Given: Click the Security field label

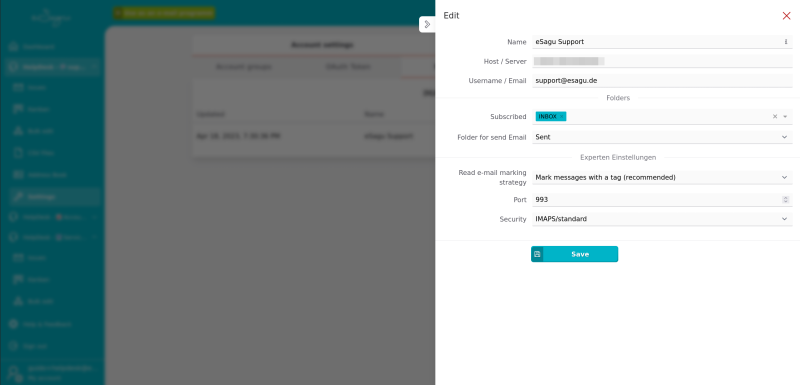Looking at the screenshot, I should (513, 219).
